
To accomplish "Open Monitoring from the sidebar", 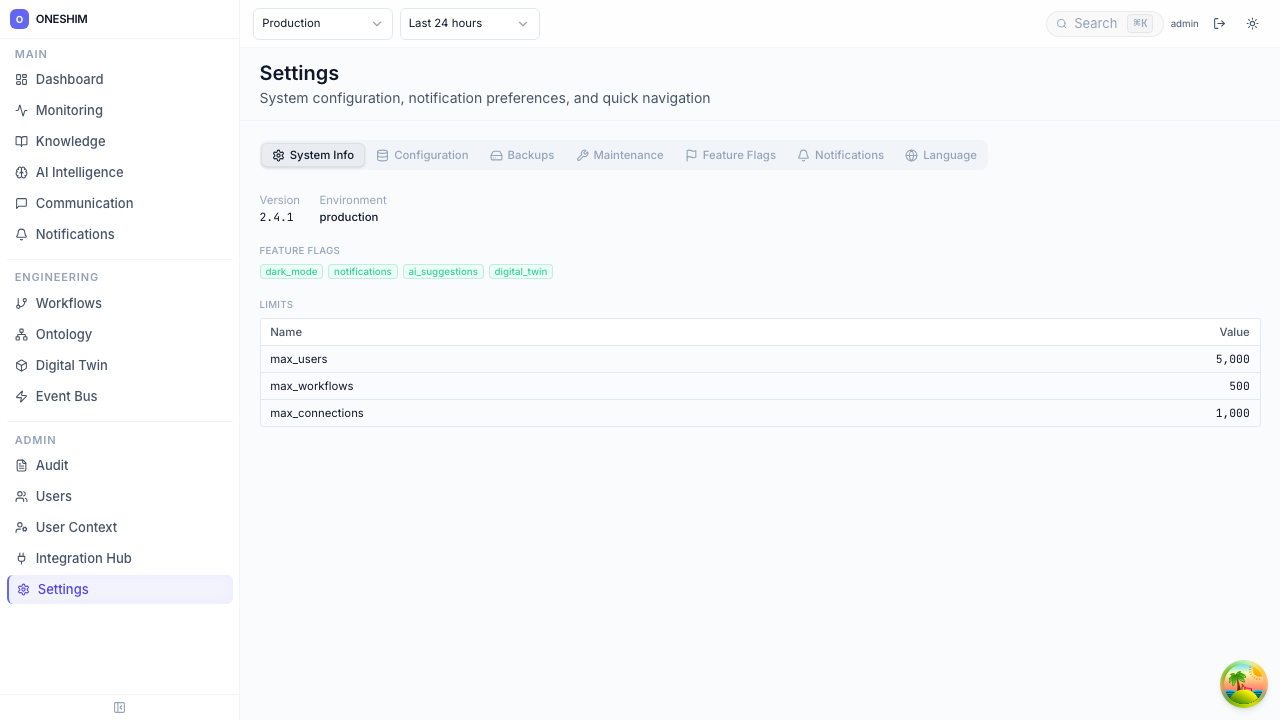I will click(68, 110).
